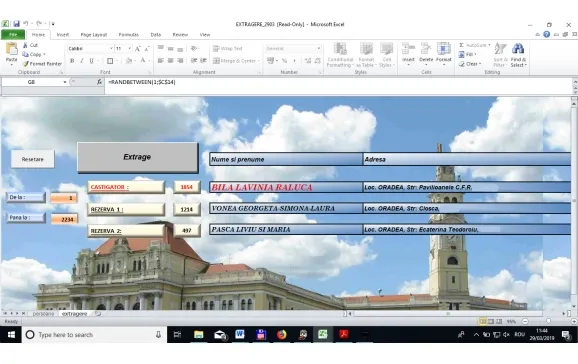
Task: Click Decrease Indent icon
Action: (194, 60)
